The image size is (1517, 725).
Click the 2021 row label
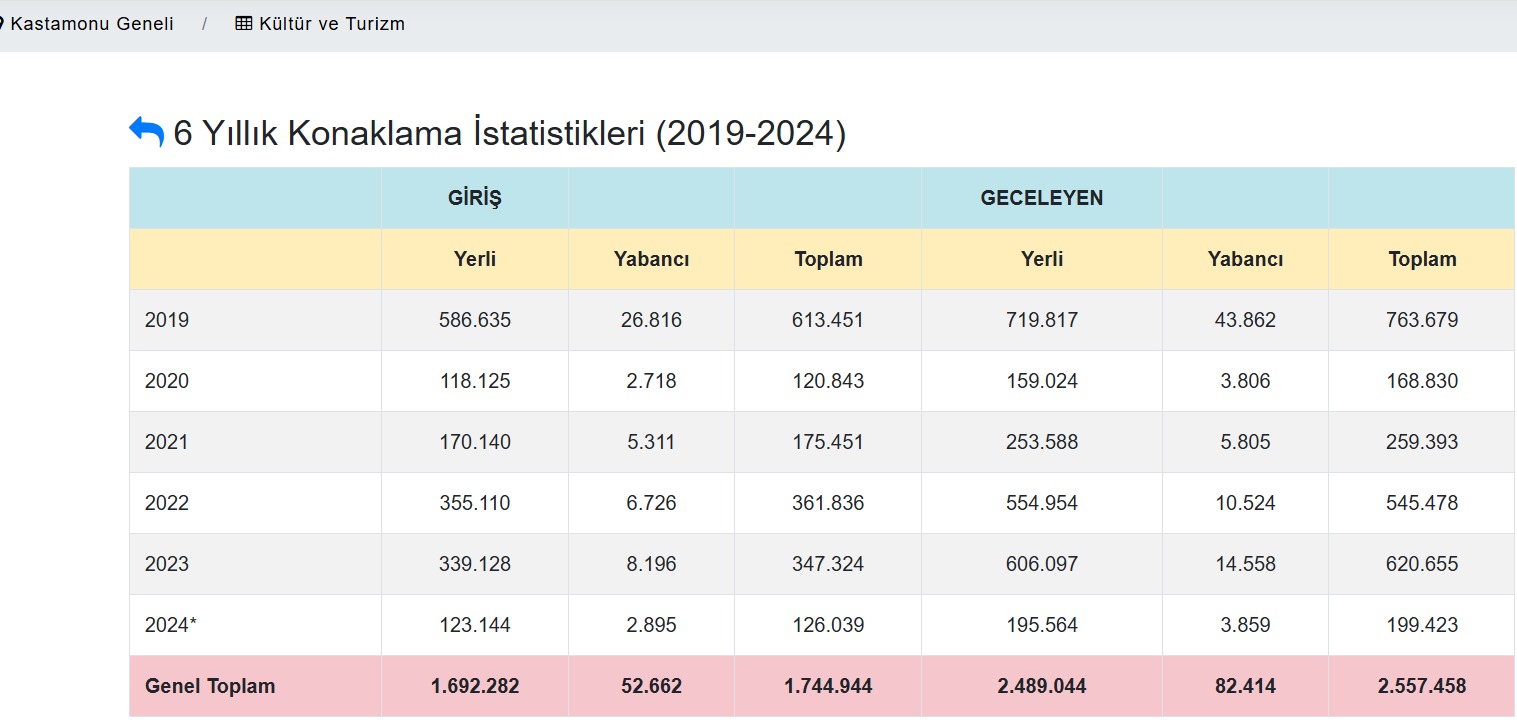click(167, 442)
